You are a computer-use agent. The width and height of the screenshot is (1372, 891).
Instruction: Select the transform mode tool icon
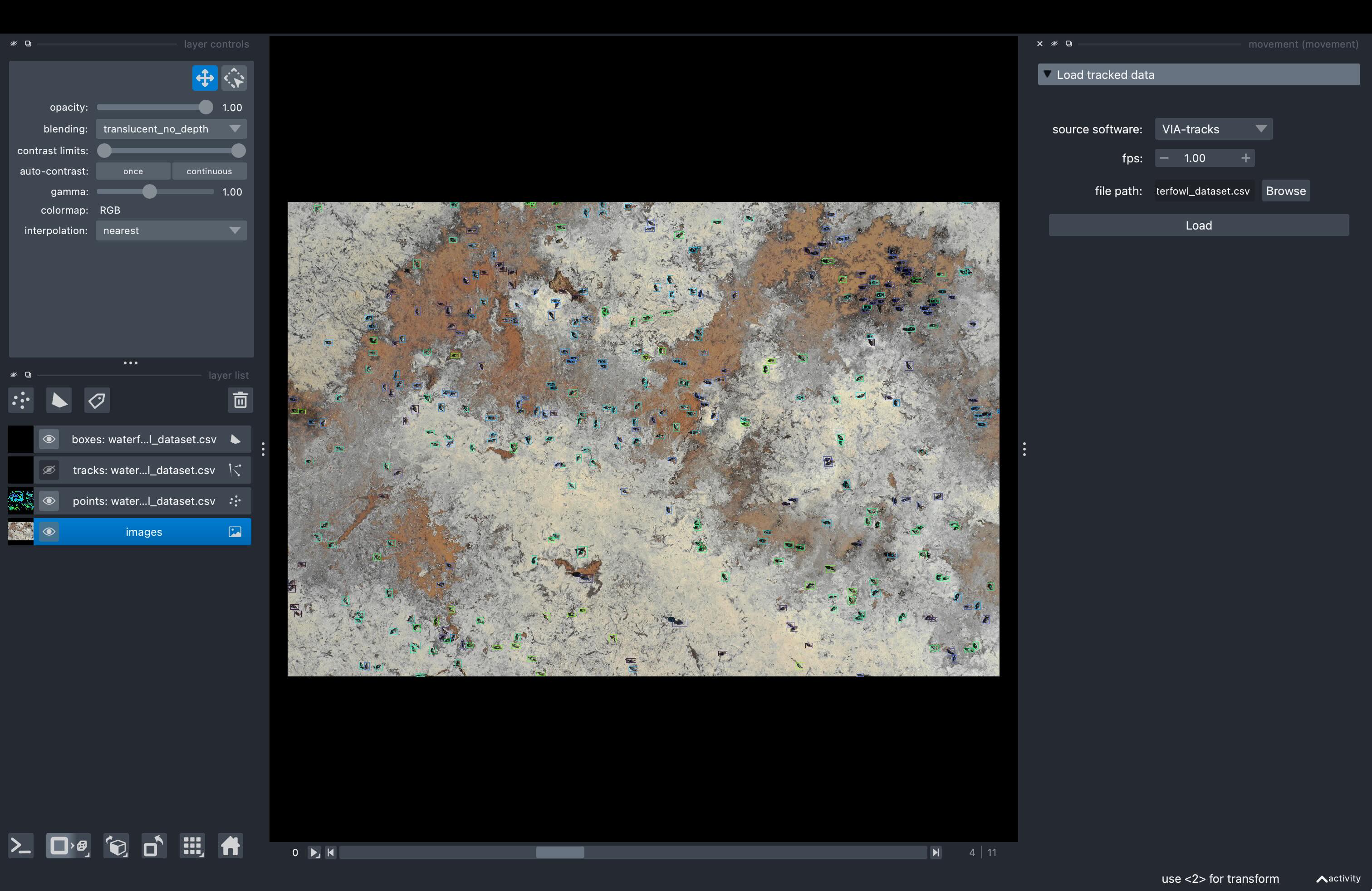(x=234, y=78)
